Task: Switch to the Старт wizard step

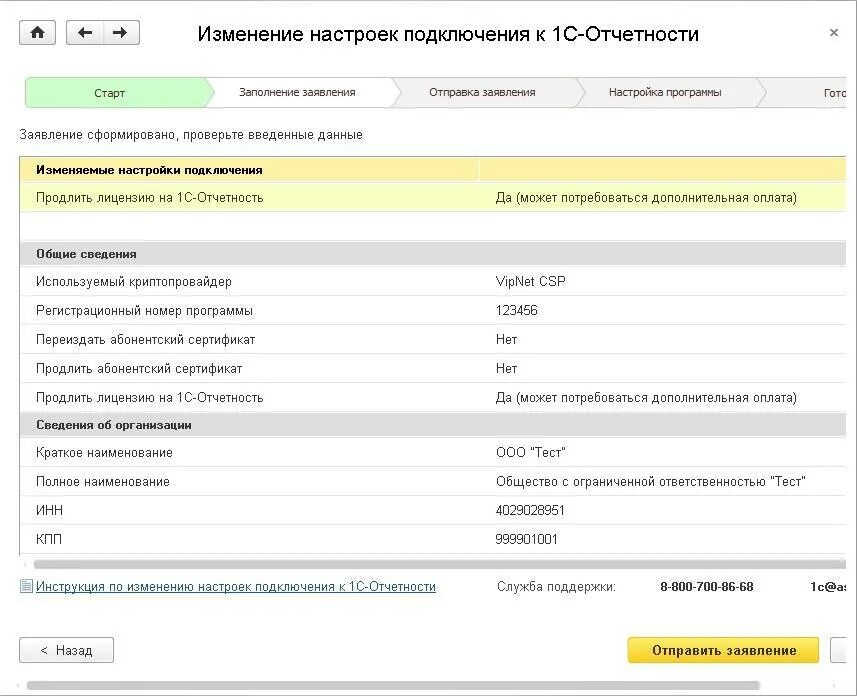Action: (x=110, y=92)
